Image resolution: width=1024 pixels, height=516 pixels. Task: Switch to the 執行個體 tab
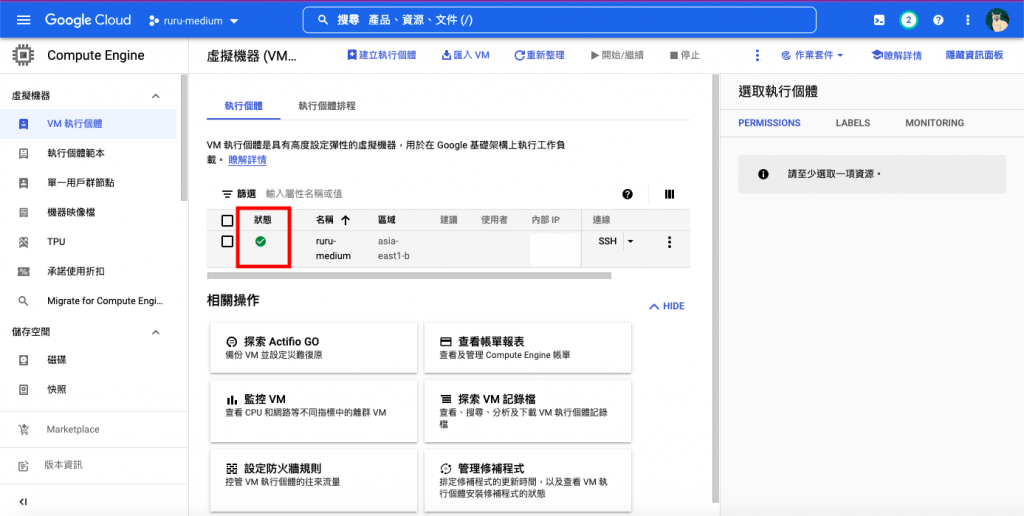[244, 105]
